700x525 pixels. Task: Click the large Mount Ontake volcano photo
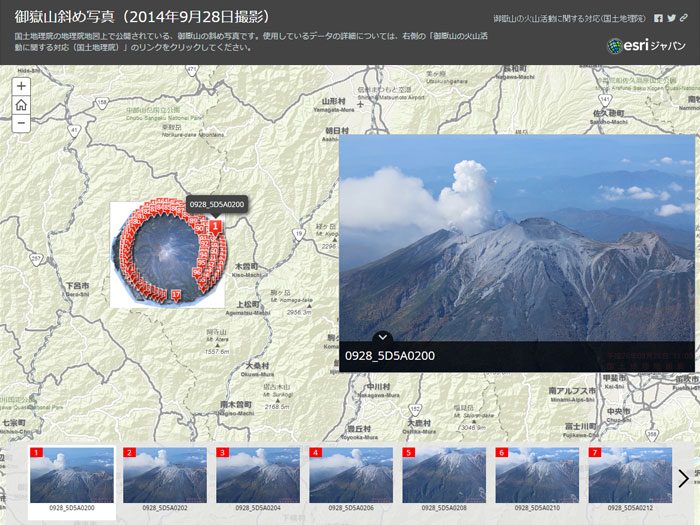pyautogui.click(x=516, y=240)
